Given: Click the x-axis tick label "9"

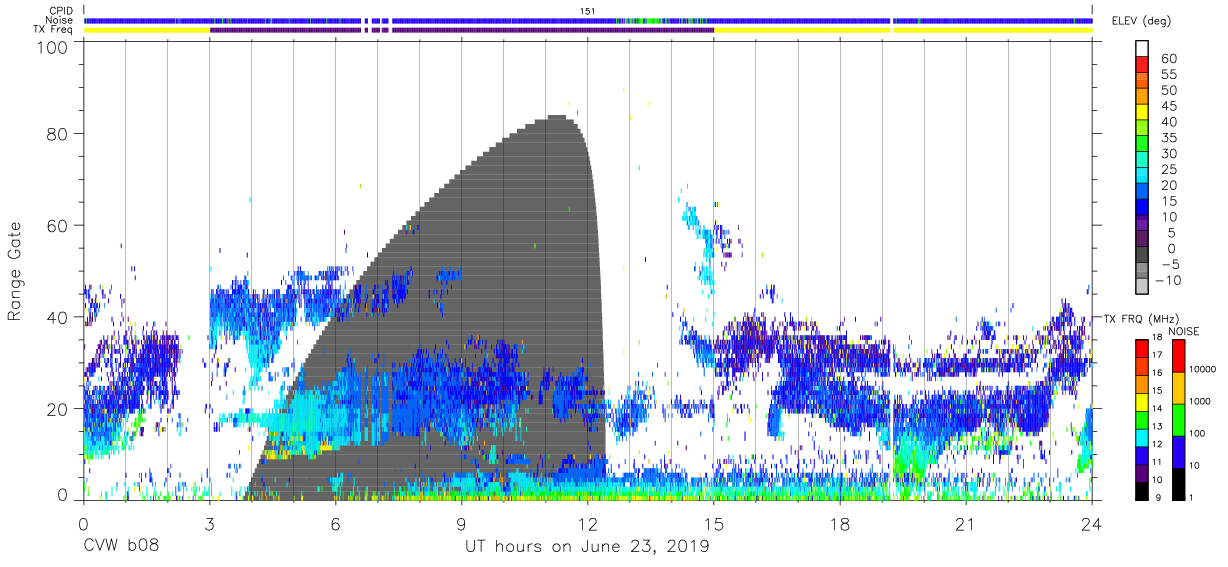Looking at the screenshot, I should (462, 523).
